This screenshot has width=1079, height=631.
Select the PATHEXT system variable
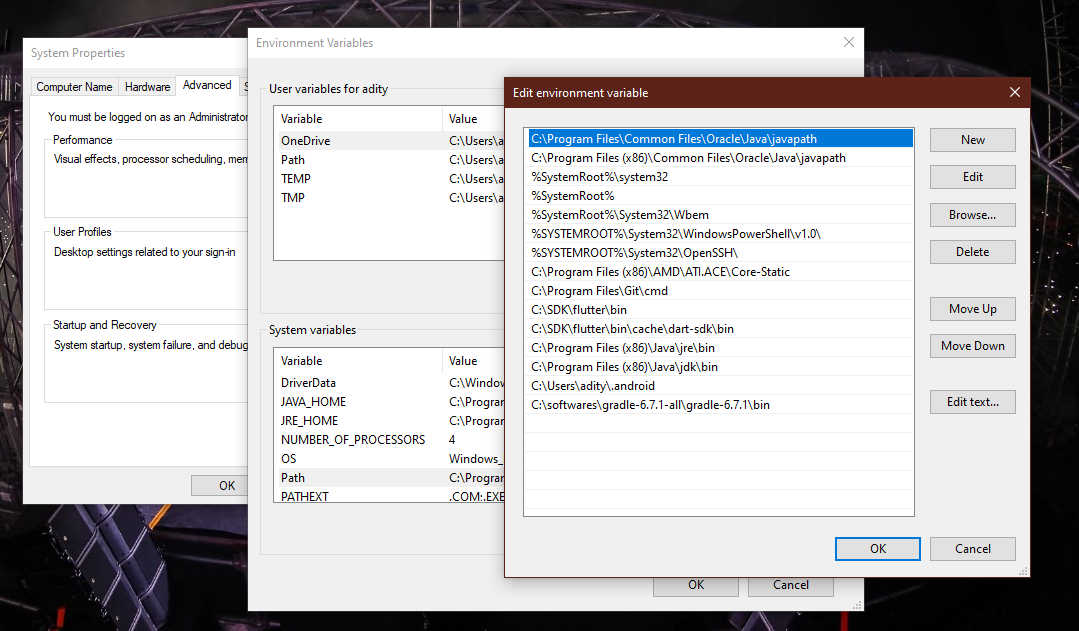[x=305, y=496]
